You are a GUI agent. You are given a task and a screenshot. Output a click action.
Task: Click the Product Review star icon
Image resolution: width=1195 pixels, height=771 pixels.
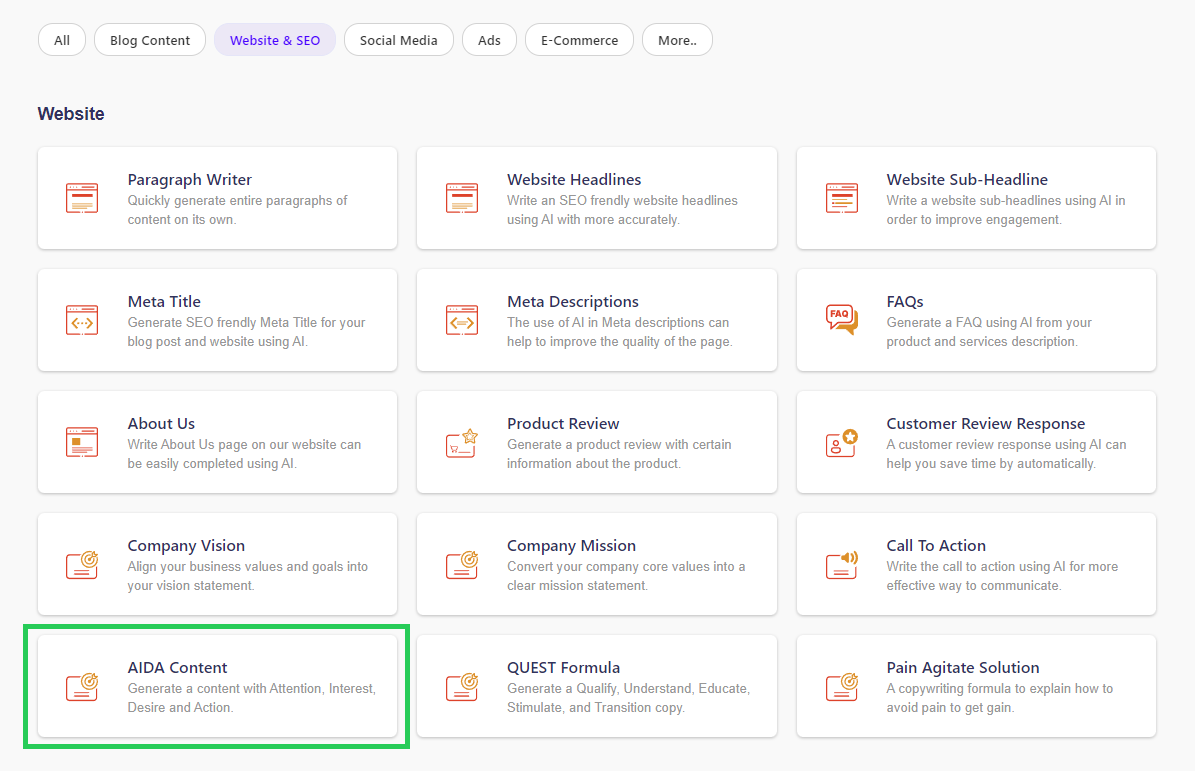click(x=461, y=442)
